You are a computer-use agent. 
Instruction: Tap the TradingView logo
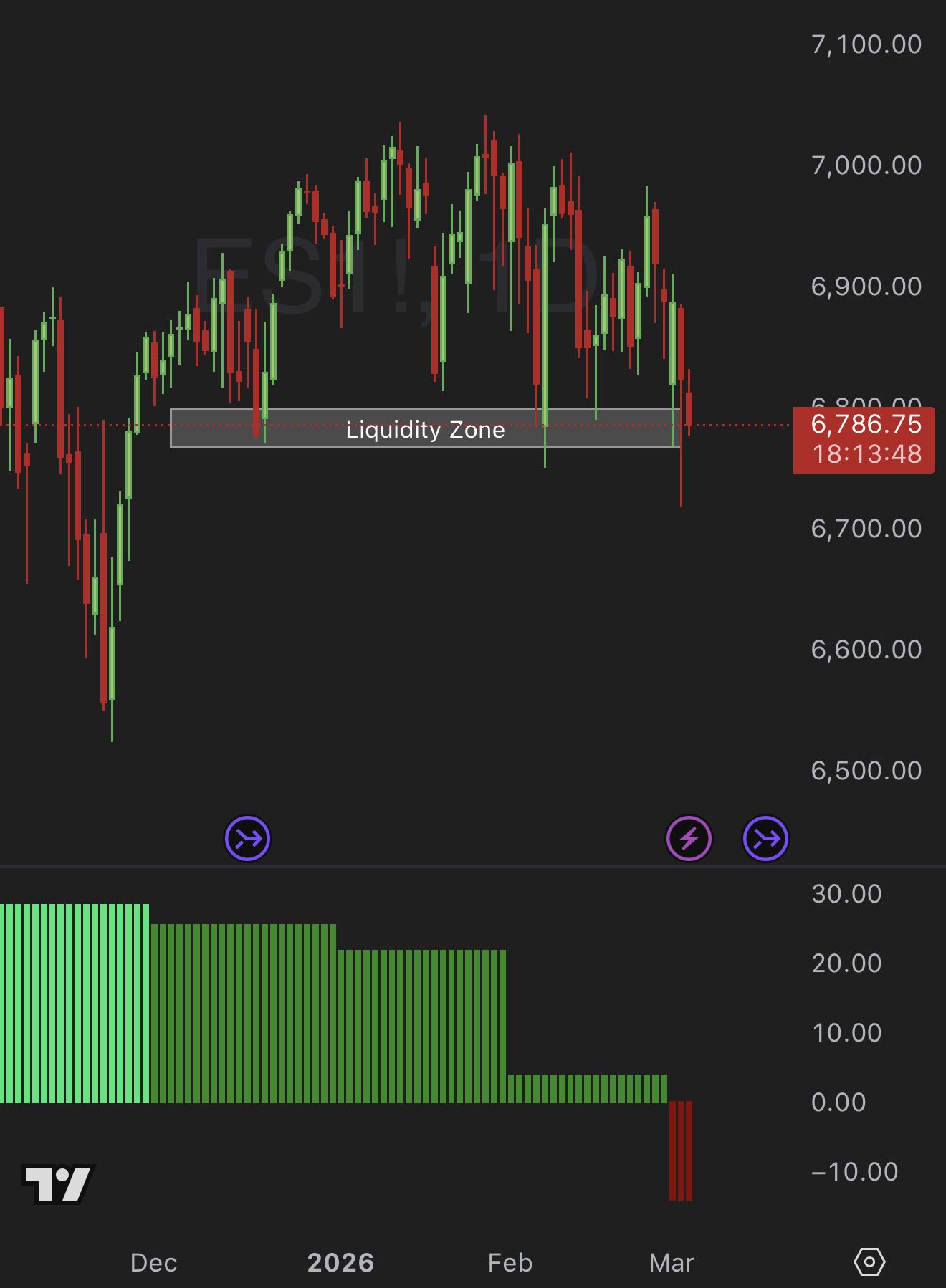pos(58,1183)
